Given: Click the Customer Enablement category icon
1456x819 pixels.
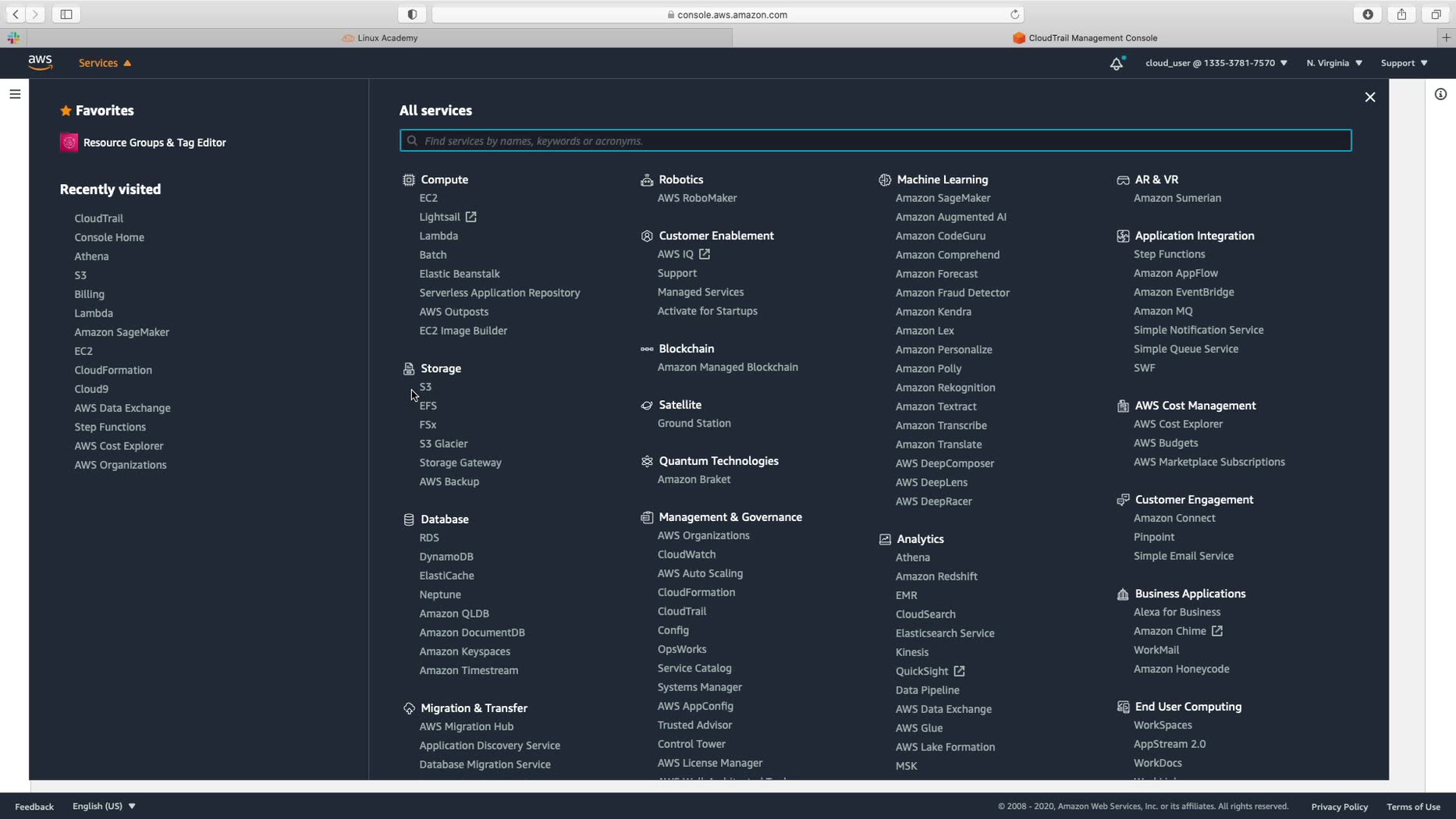Looking at the screenshot, I should (647, 236).
